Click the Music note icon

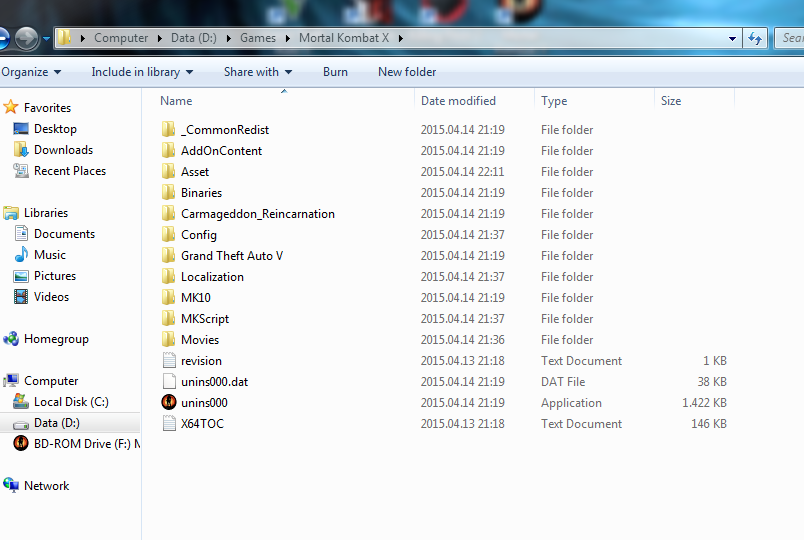click(x=21, y=254)
